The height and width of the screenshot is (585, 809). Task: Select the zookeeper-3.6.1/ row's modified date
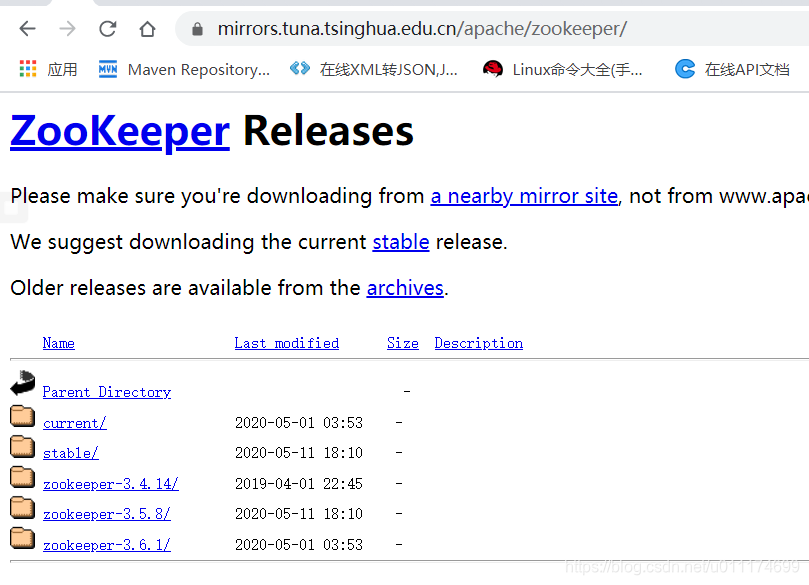299,545
